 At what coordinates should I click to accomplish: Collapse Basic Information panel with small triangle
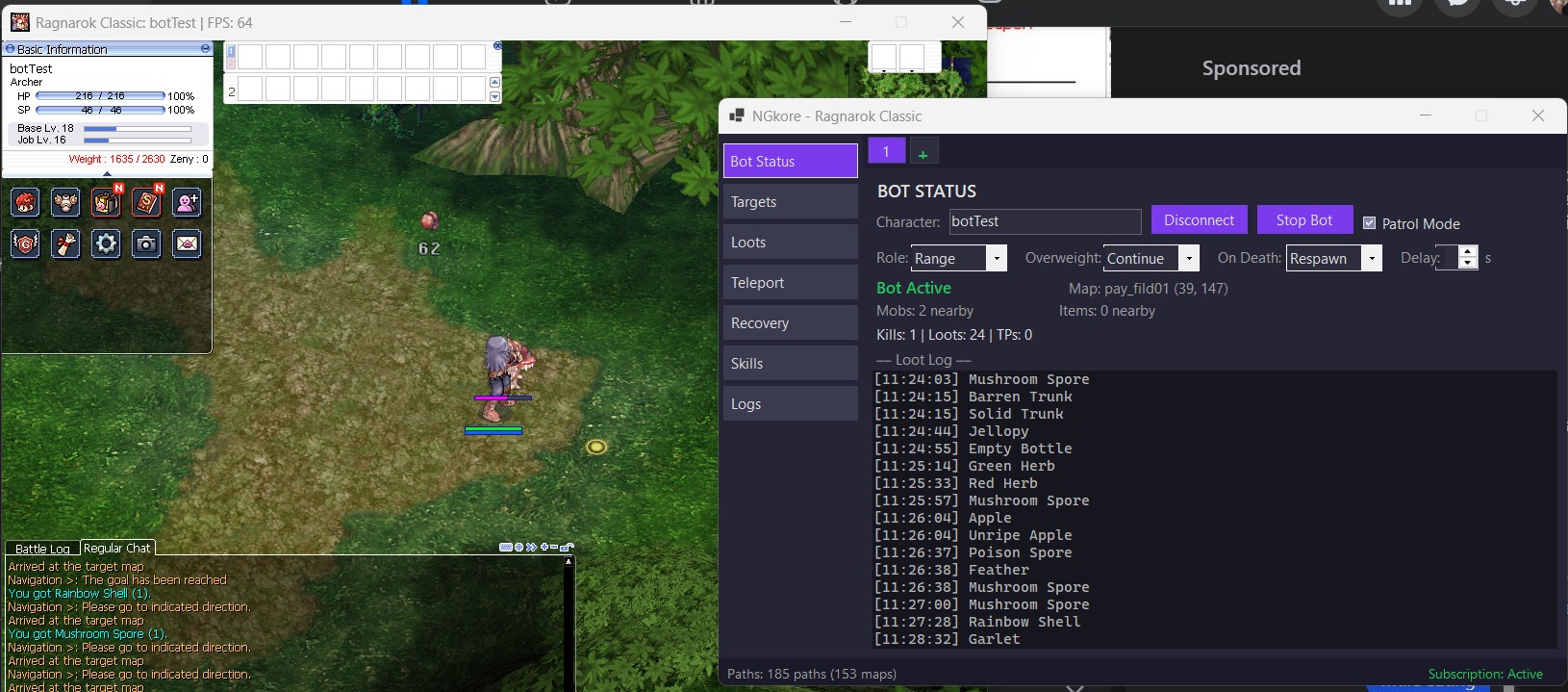pyautogui.click(x=107, y=173)
